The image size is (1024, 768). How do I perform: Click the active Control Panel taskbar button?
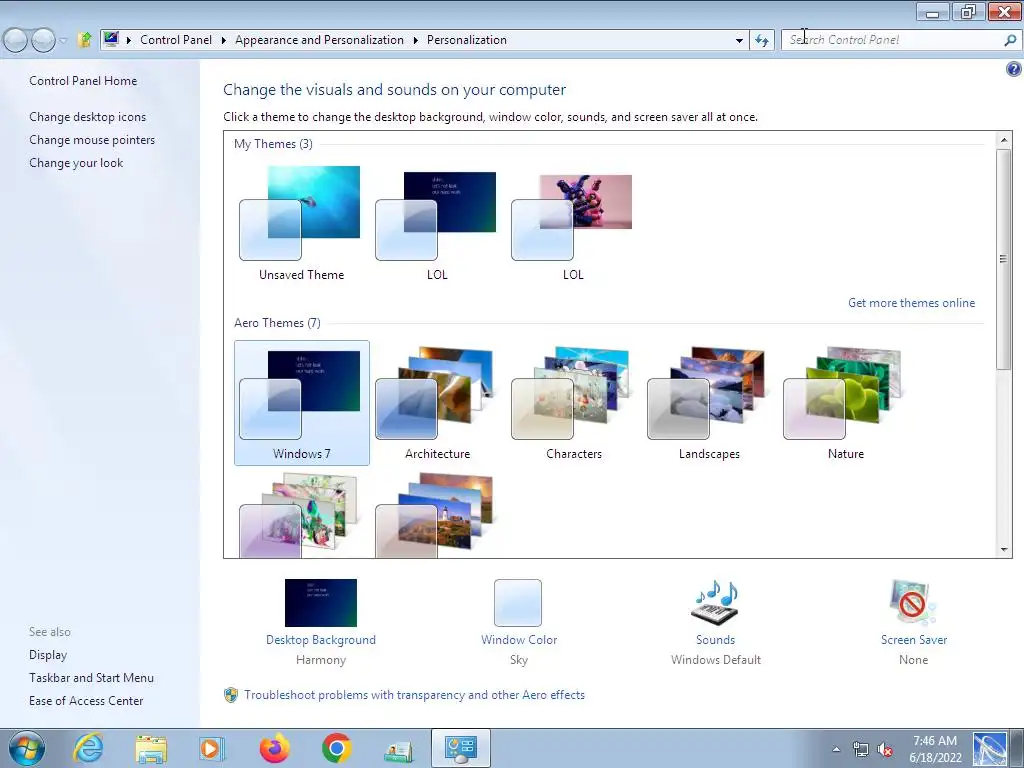[460, 748]
